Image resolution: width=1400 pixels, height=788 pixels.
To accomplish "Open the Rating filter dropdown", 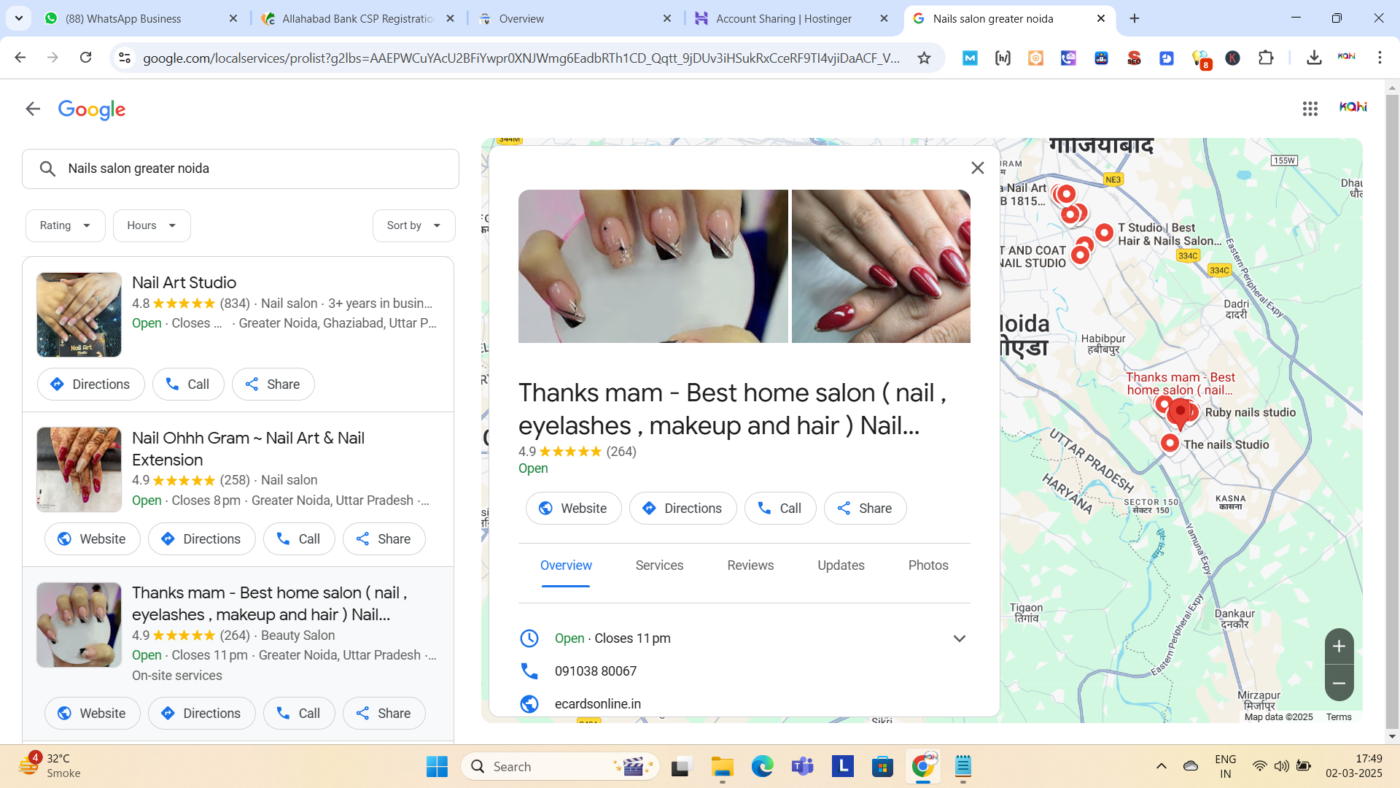I will (x=65, y=226).
